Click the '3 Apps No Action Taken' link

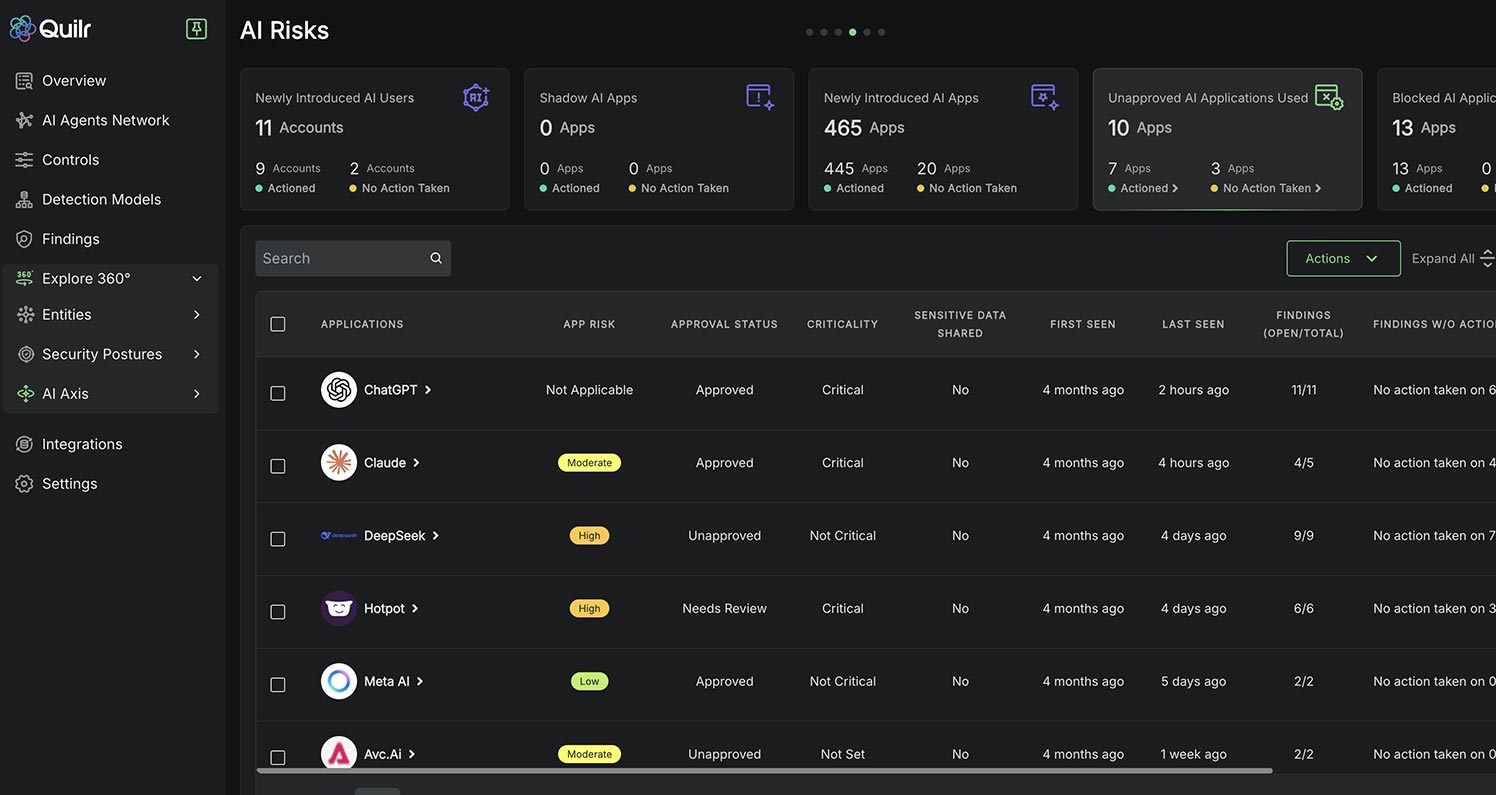click(x=1266, y=178)
